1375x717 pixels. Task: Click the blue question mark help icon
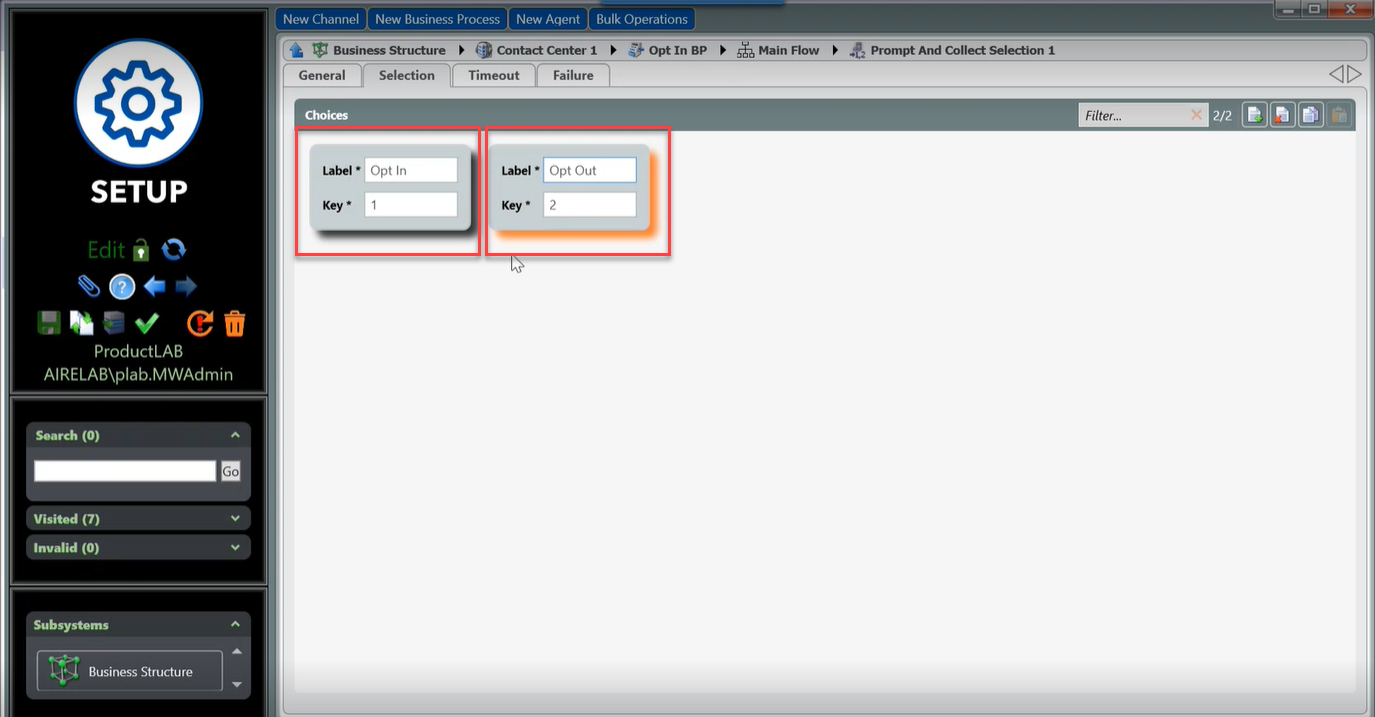coord(122,287)
